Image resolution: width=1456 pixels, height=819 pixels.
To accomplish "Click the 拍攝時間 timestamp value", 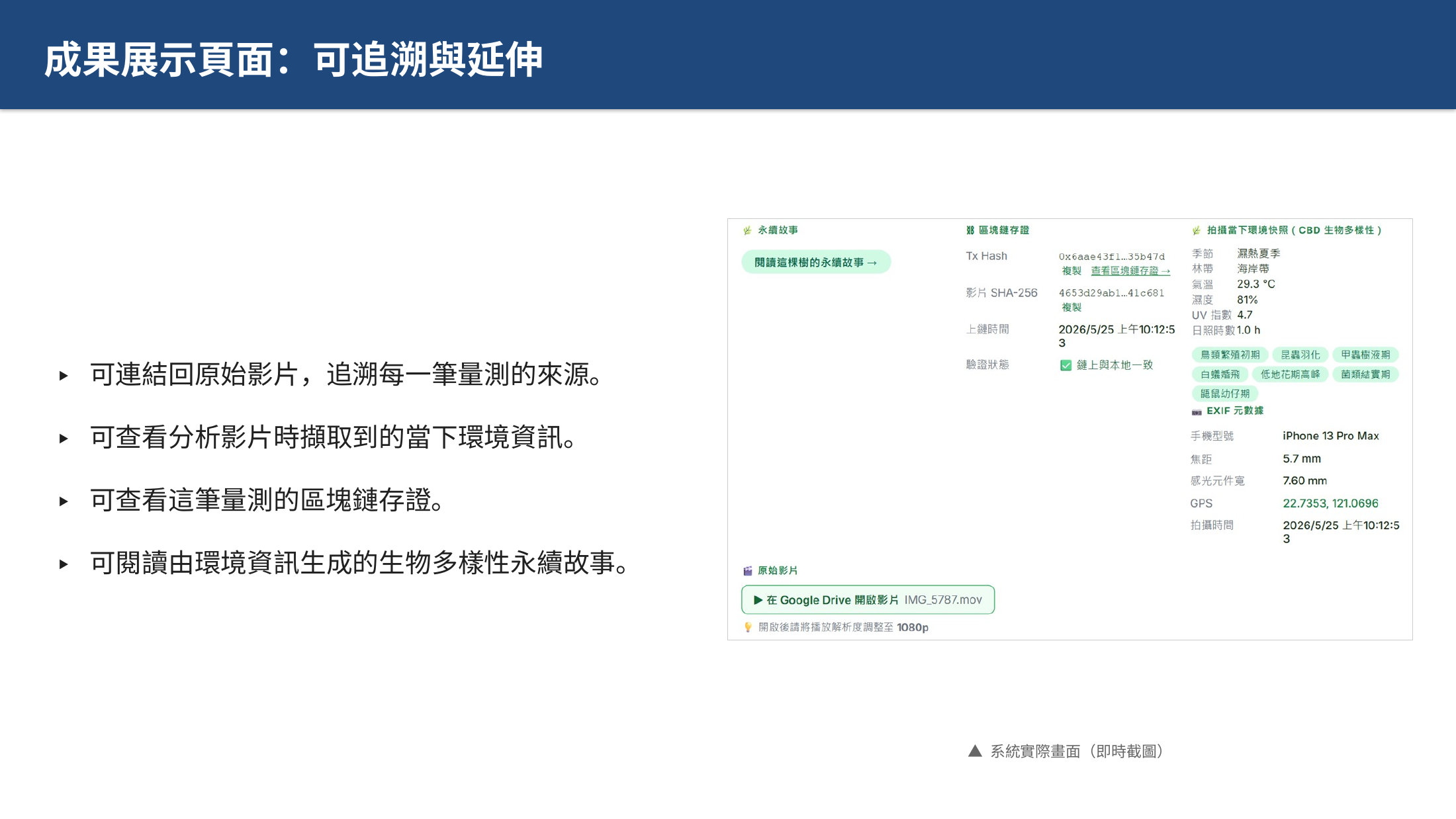I will (x=1342, y=532).
